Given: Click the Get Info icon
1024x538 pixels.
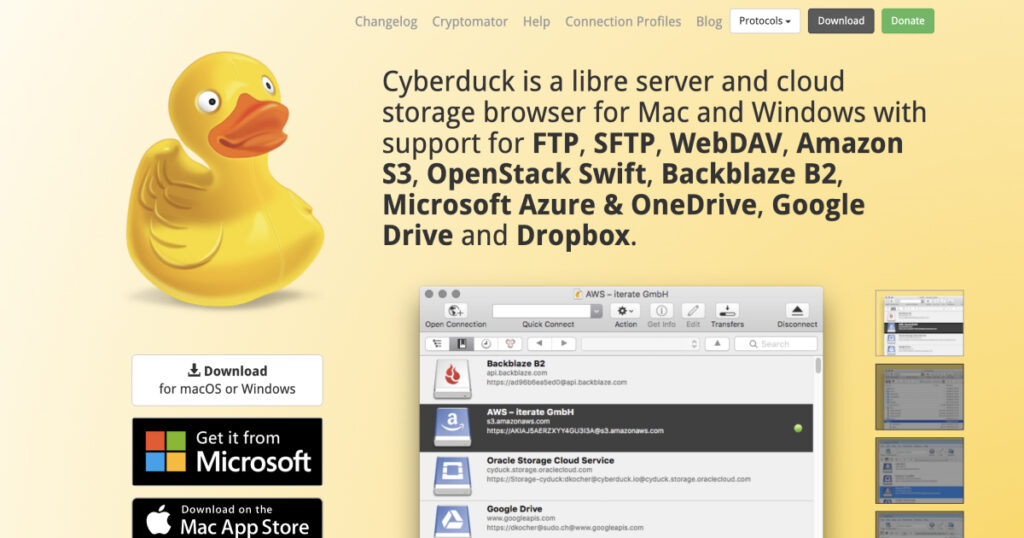Looking at the screenshot, I should click(661, 311).
